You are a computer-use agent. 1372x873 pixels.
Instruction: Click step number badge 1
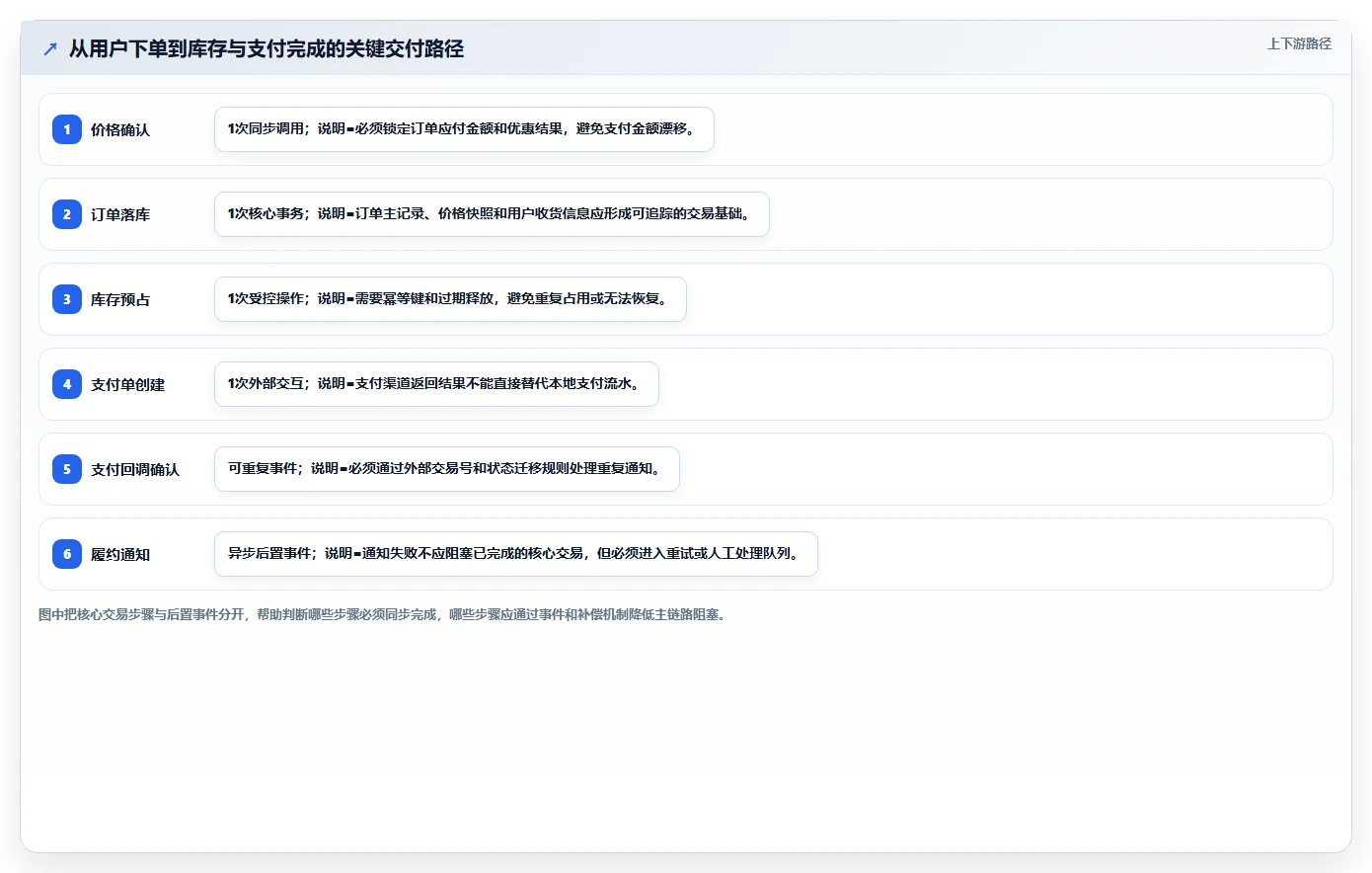point(67,129)
